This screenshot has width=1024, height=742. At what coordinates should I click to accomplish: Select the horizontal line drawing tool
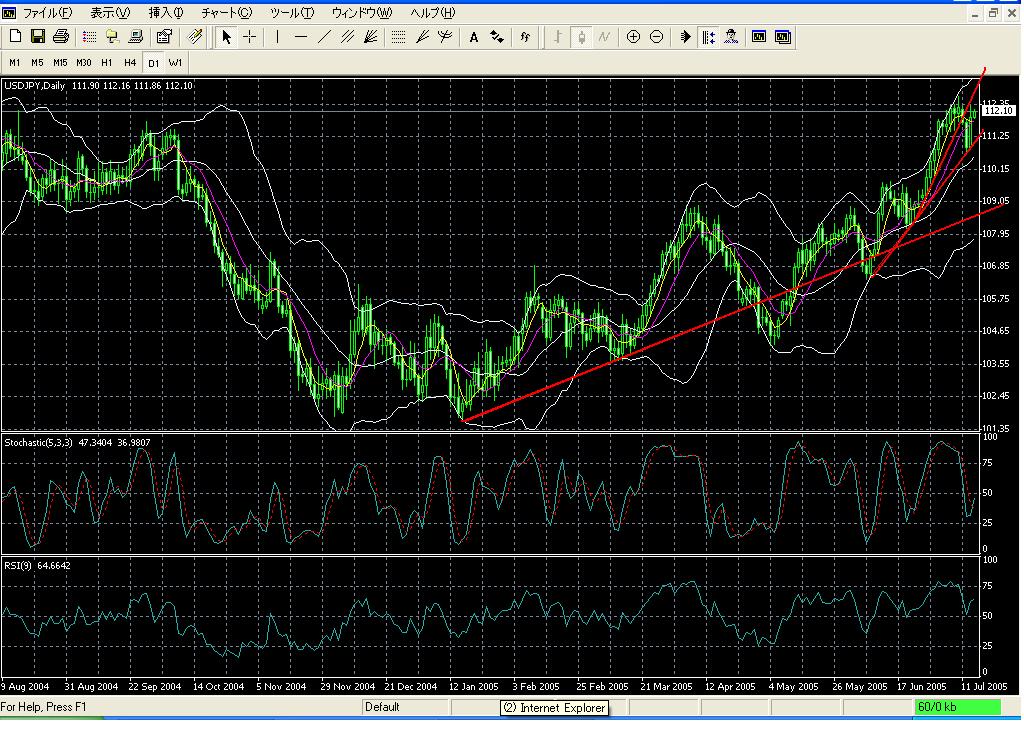pyautogui.click(x=300, y=37)
